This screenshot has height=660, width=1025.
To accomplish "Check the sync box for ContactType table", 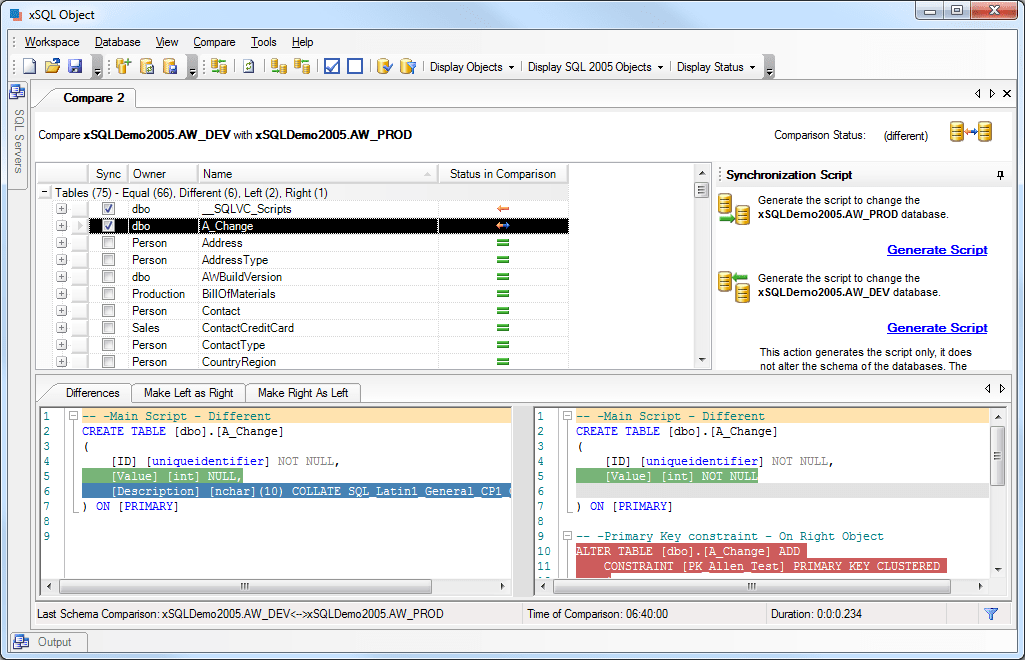I will [109, 344].
